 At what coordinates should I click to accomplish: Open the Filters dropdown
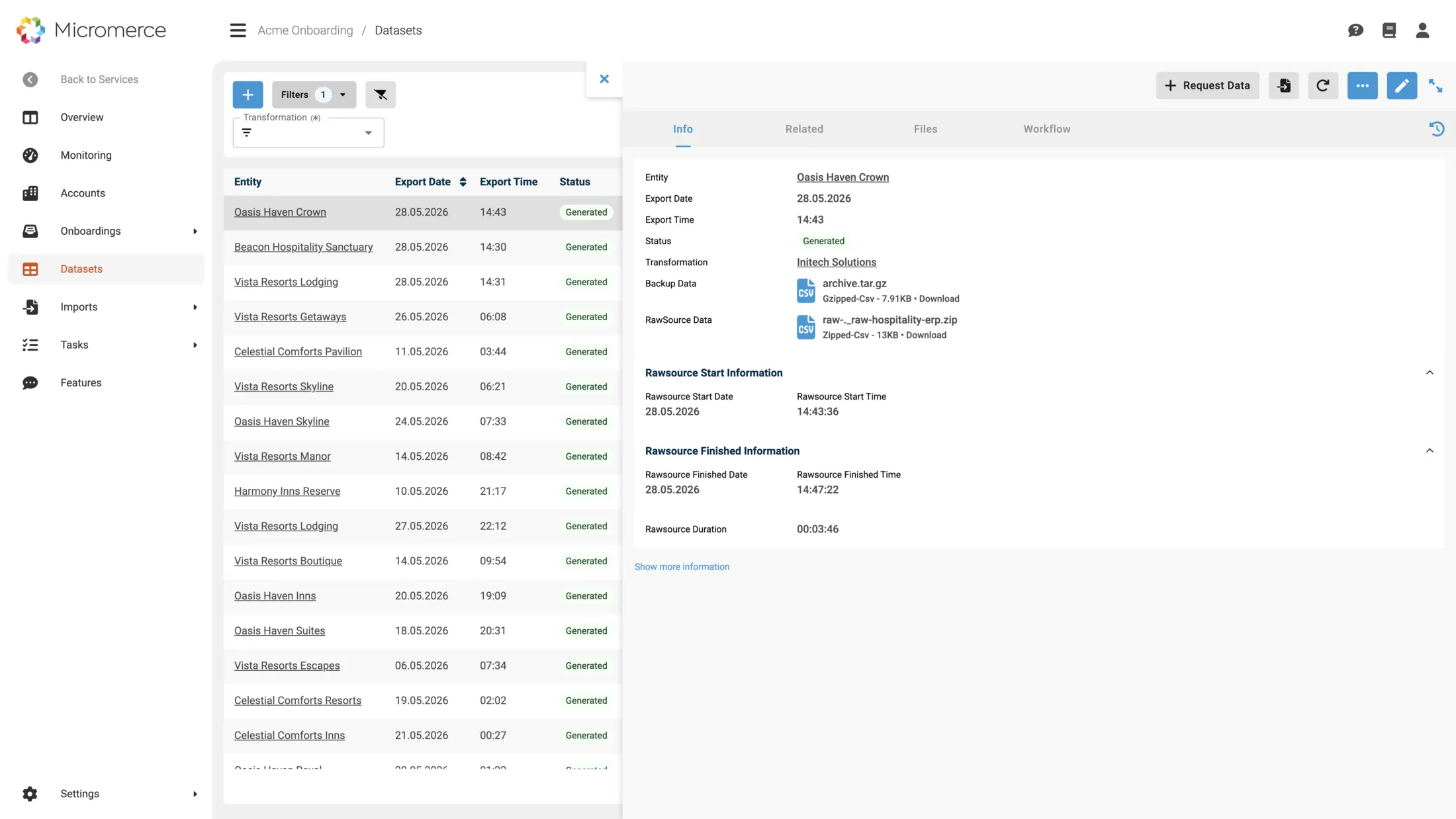(x=314, y=95)
